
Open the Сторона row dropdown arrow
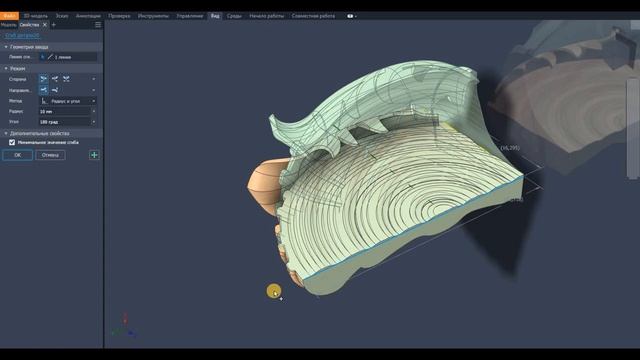pyautogui.click(x=94, y=79)
